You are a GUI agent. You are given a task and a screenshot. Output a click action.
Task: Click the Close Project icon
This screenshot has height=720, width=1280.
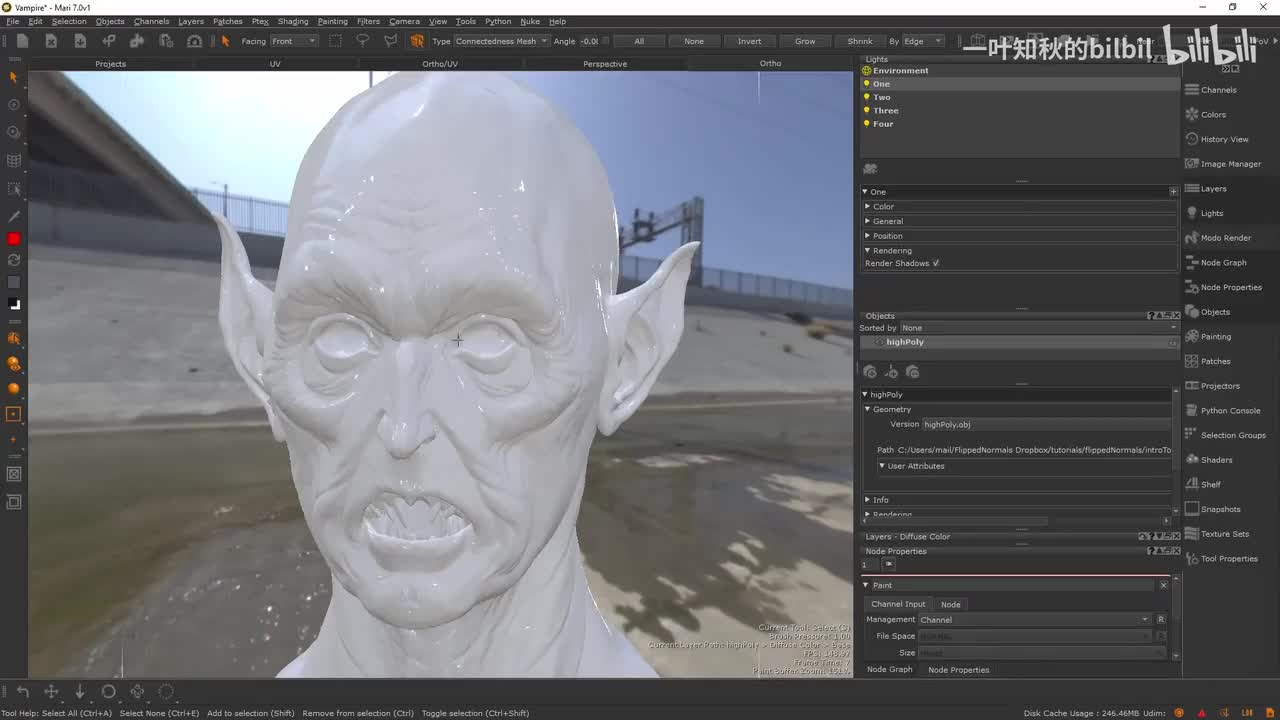(51, 41)
